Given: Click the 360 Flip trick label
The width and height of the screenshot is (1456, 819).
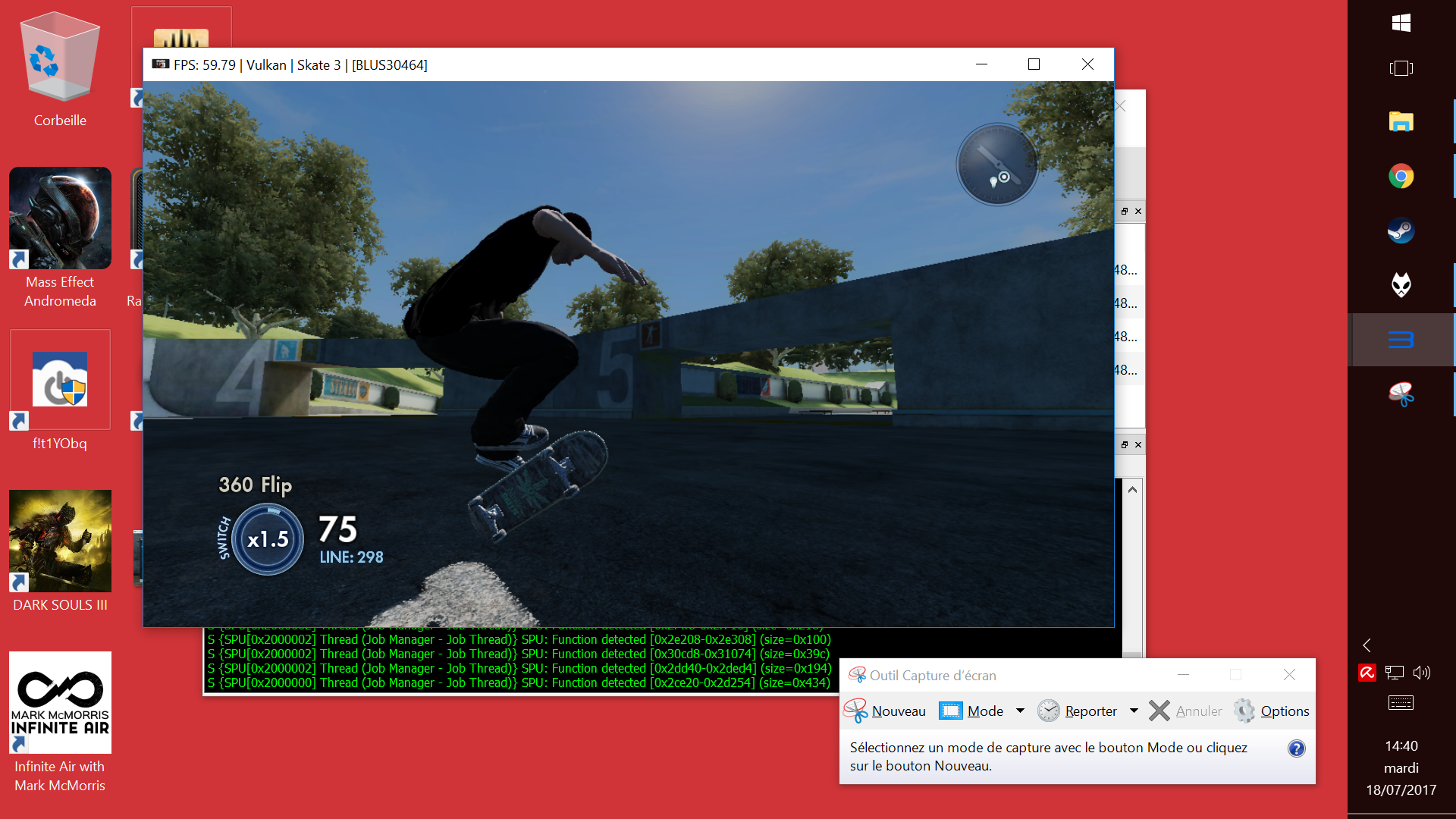Looking at the screenshot, I should click(x=256, y=485).
